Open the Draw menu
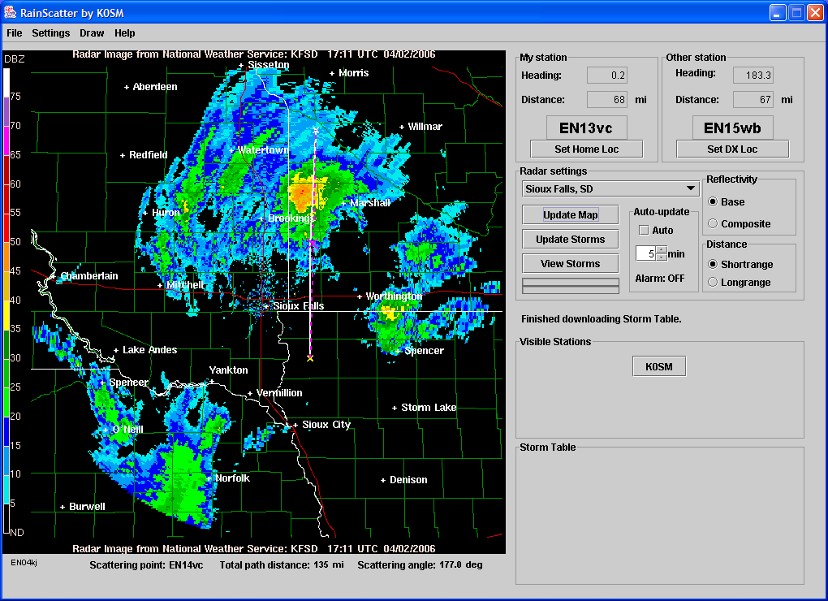 tap(92, 33)
